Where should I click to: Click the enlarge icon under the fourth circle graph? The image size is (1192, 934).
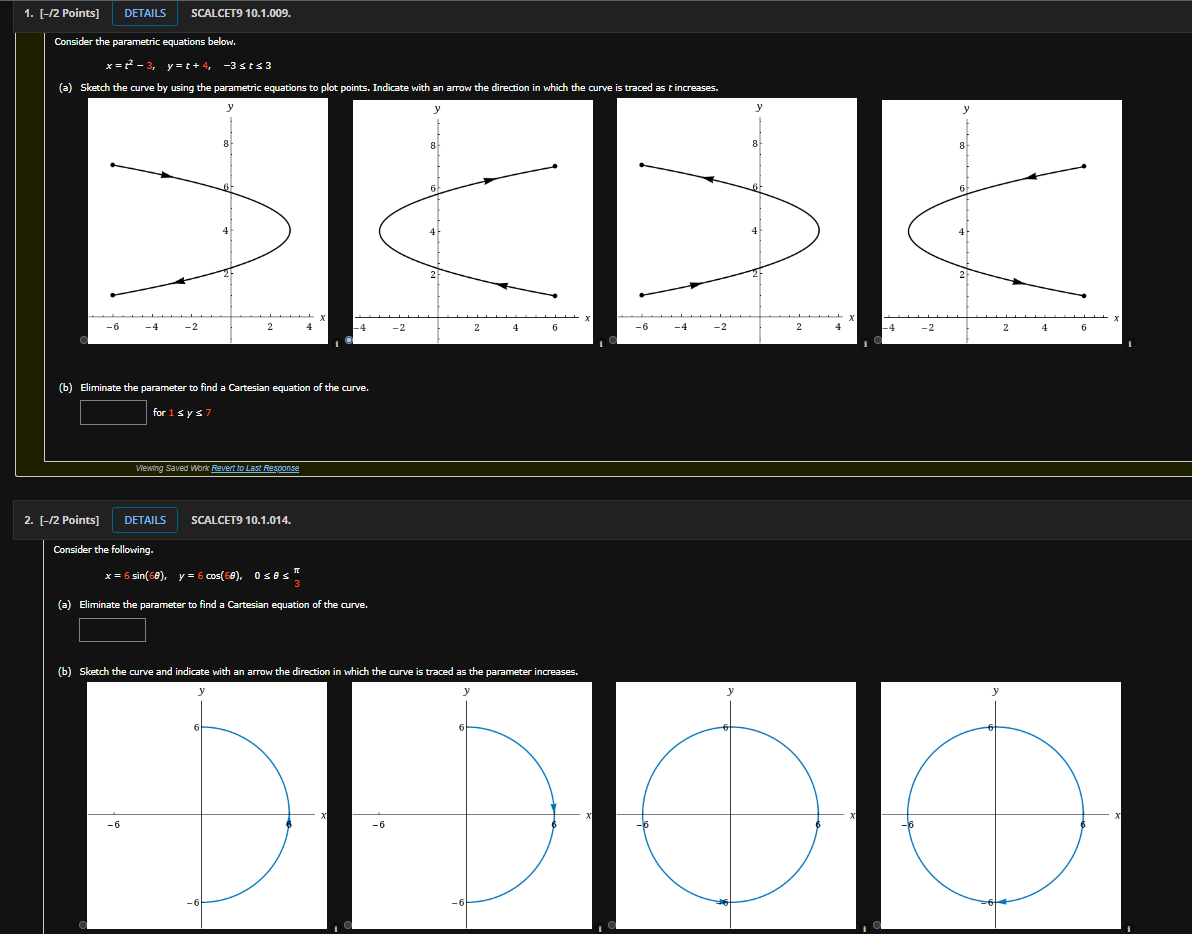(1129, 929)
